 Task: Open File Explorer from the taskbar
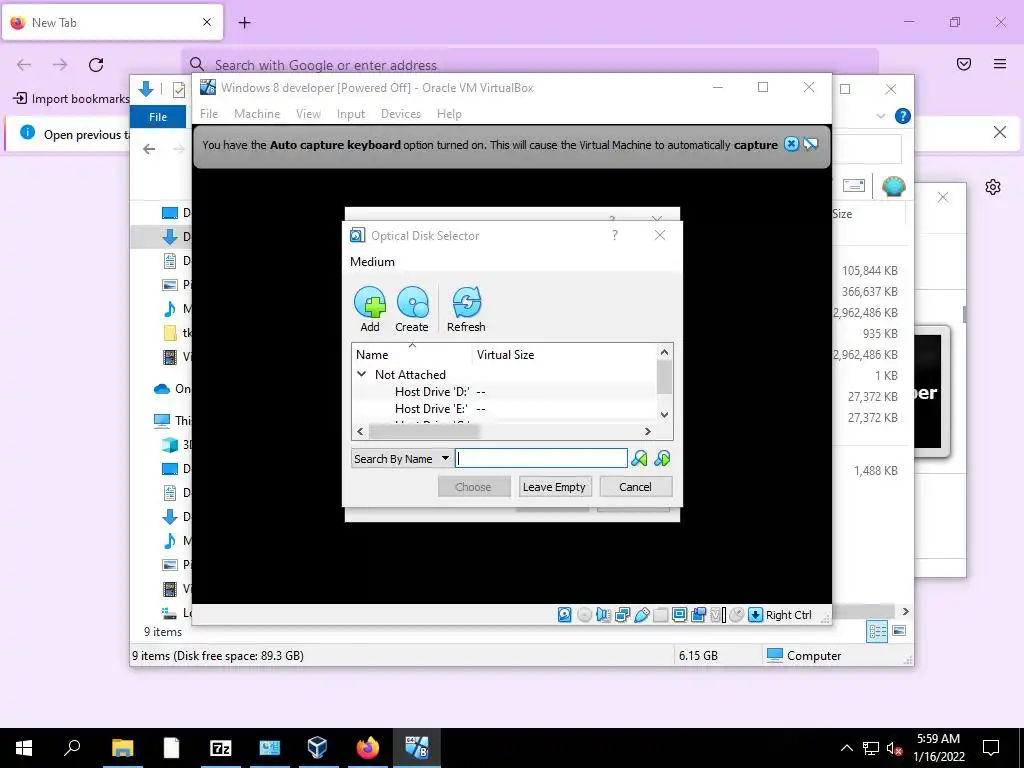[122, 748]
